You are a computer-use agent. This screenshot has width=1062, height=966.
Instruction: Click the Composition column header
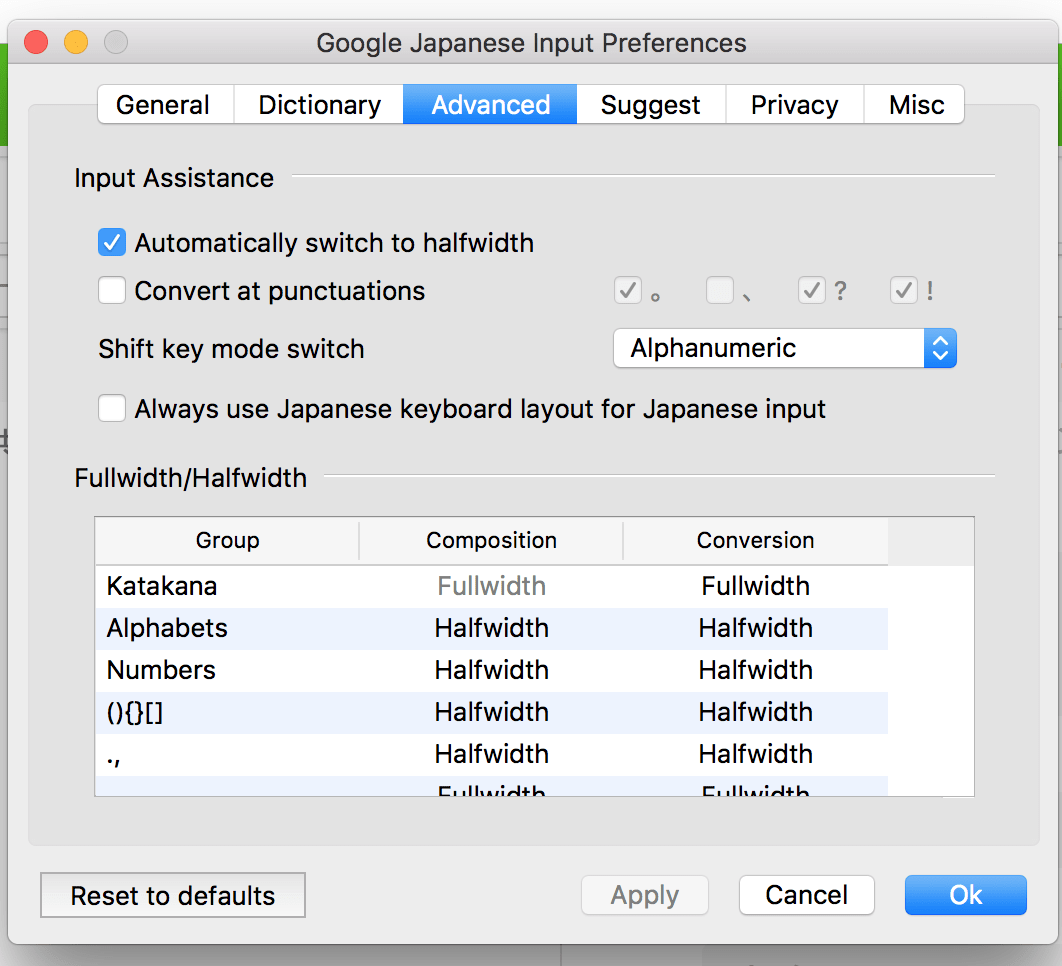(491, 541)
